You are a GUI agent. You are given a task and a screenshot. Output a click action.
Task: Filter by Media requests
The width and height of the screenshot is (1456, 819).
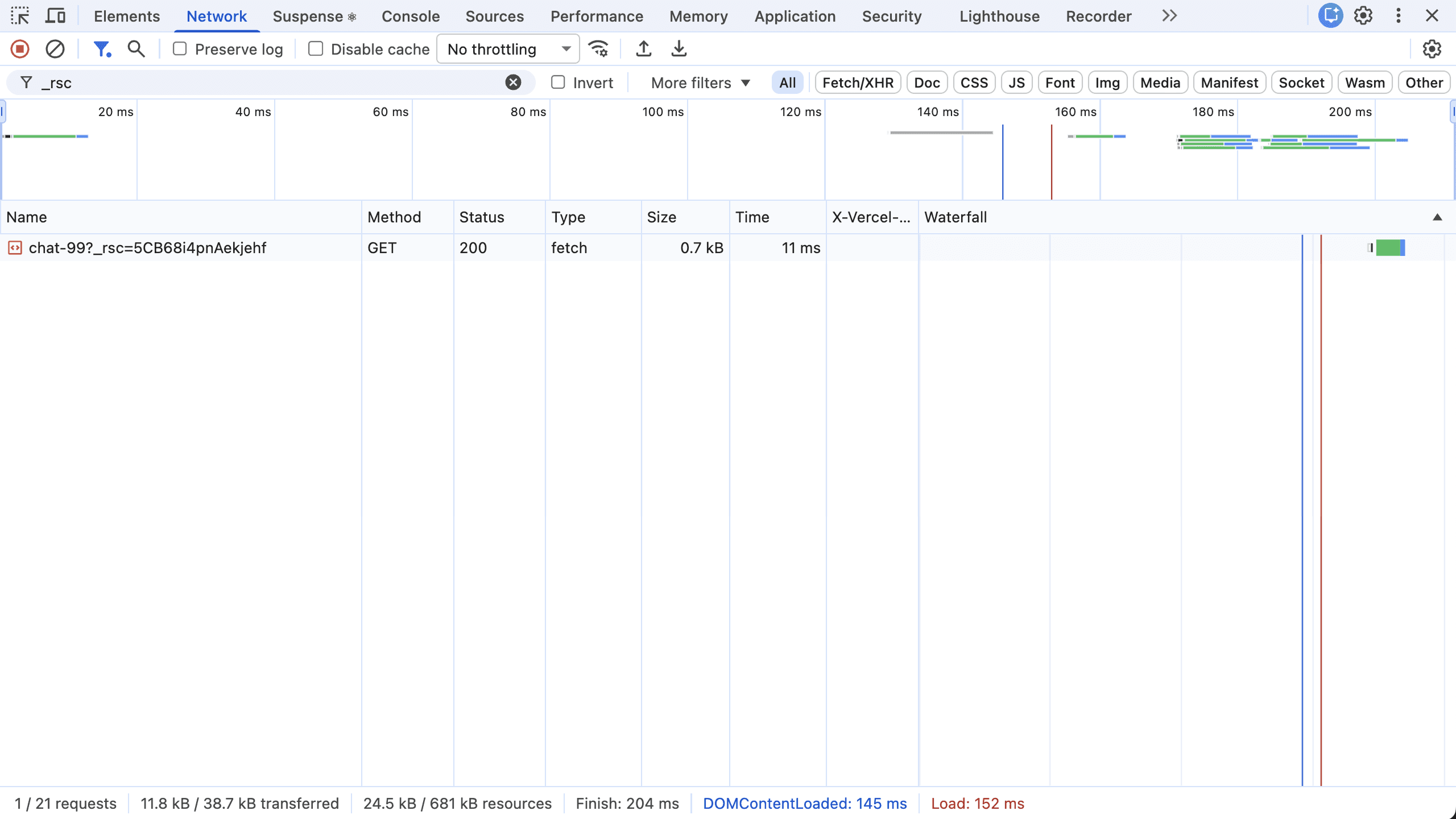point(1160,82)
